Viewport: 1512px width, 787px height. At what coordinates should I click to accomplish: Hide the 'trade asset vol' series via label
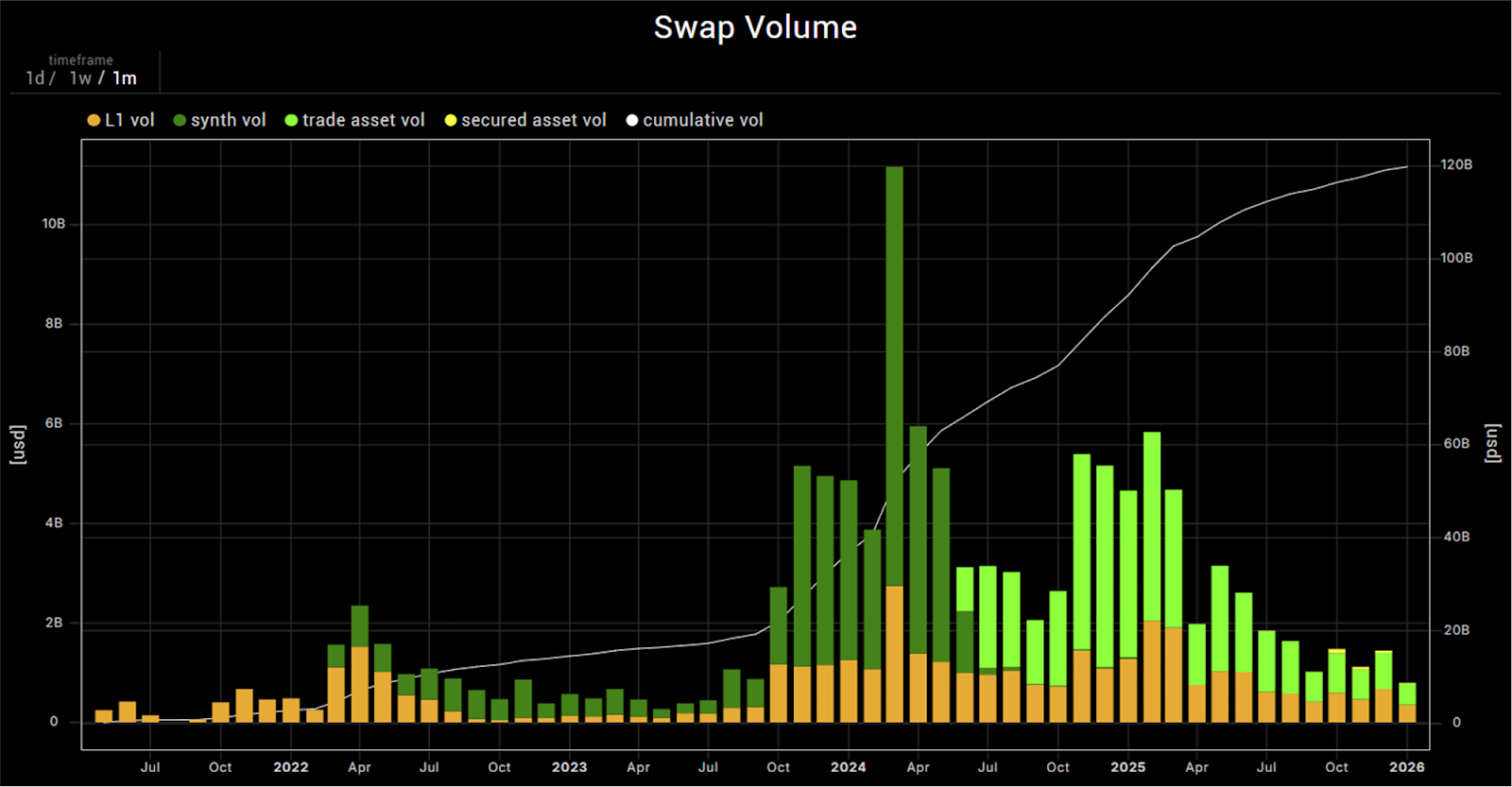[363, 120]
